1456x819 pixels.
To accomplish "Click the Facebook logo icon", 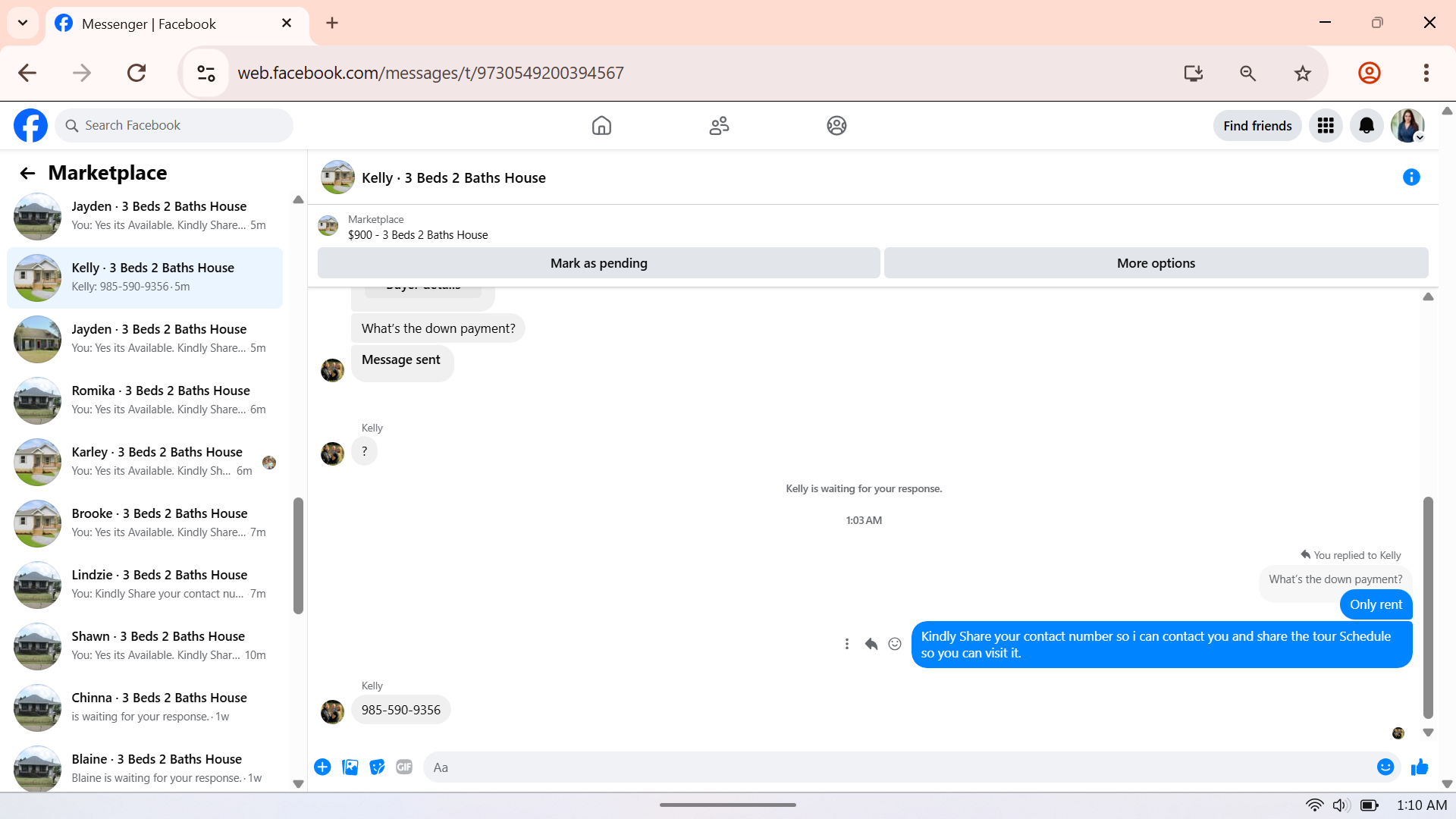I will (30, 125).
